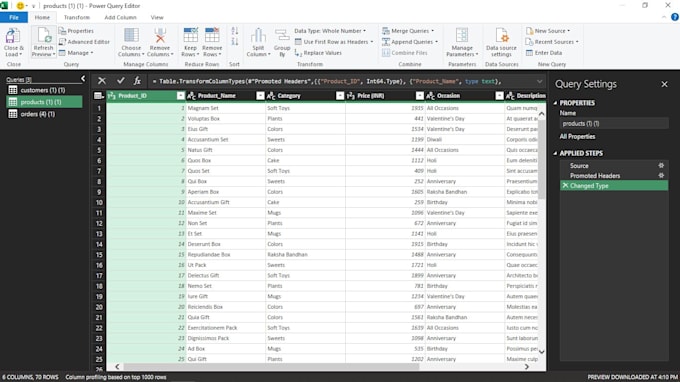
Task: Click the table corner menu icon
Action: pos(99,96)
